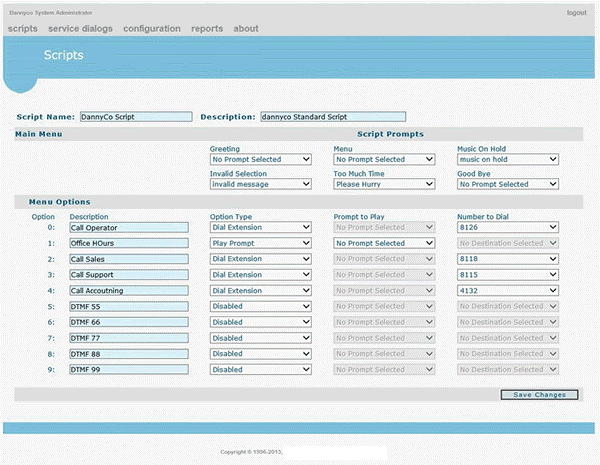Screen dimensions: 600x465
Task: Open the scripts menu
Action: click(23, 29)
